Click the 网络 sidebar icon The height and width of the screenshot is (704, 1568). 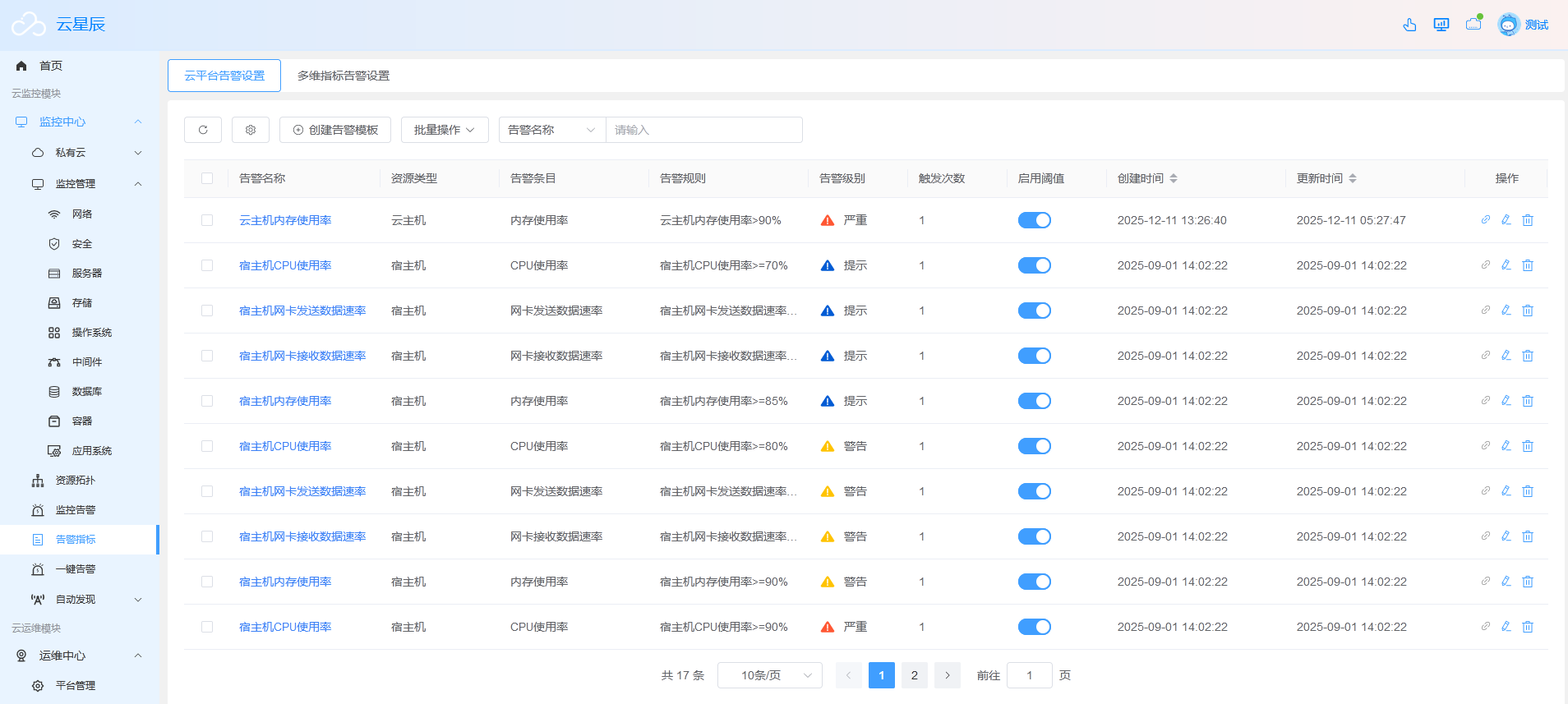(x=54, y=214)
